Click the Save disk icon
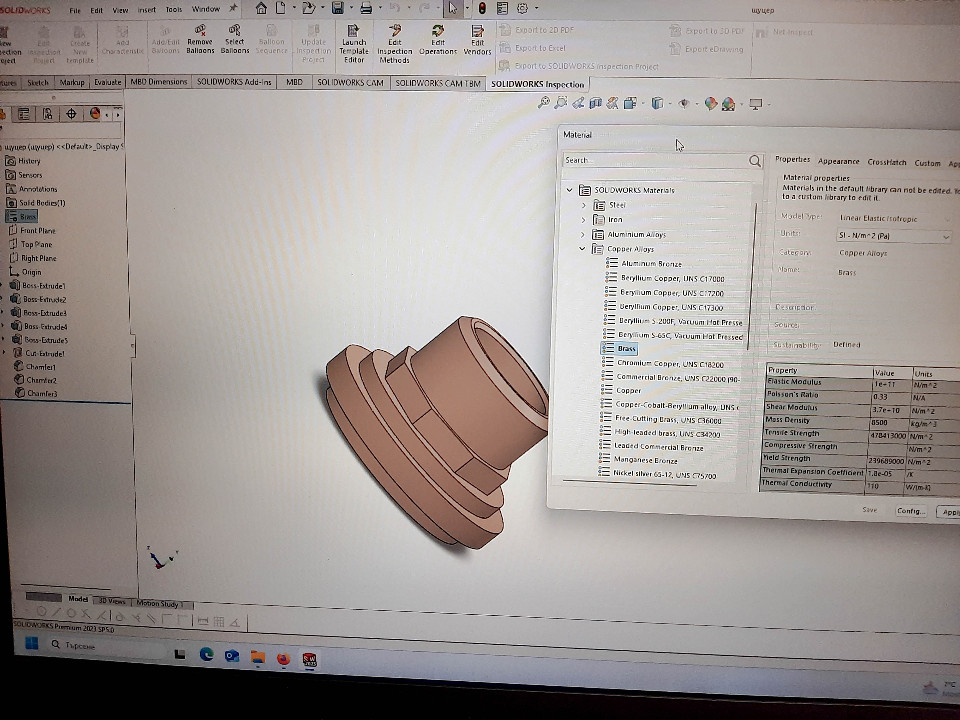This screenshot has width=960, height=720. tap(338, 8)
